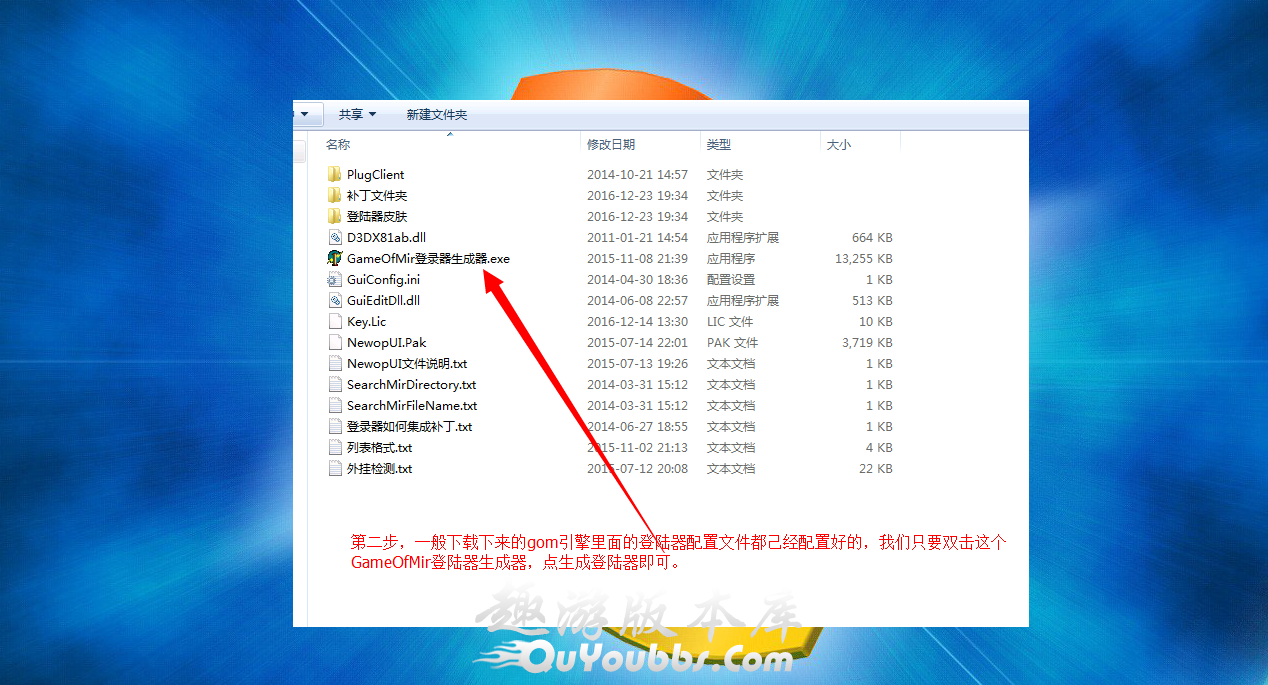Select the 补丁文件夹 folder icon
The width and height of the screenshot is (1268, 685).
335,196
